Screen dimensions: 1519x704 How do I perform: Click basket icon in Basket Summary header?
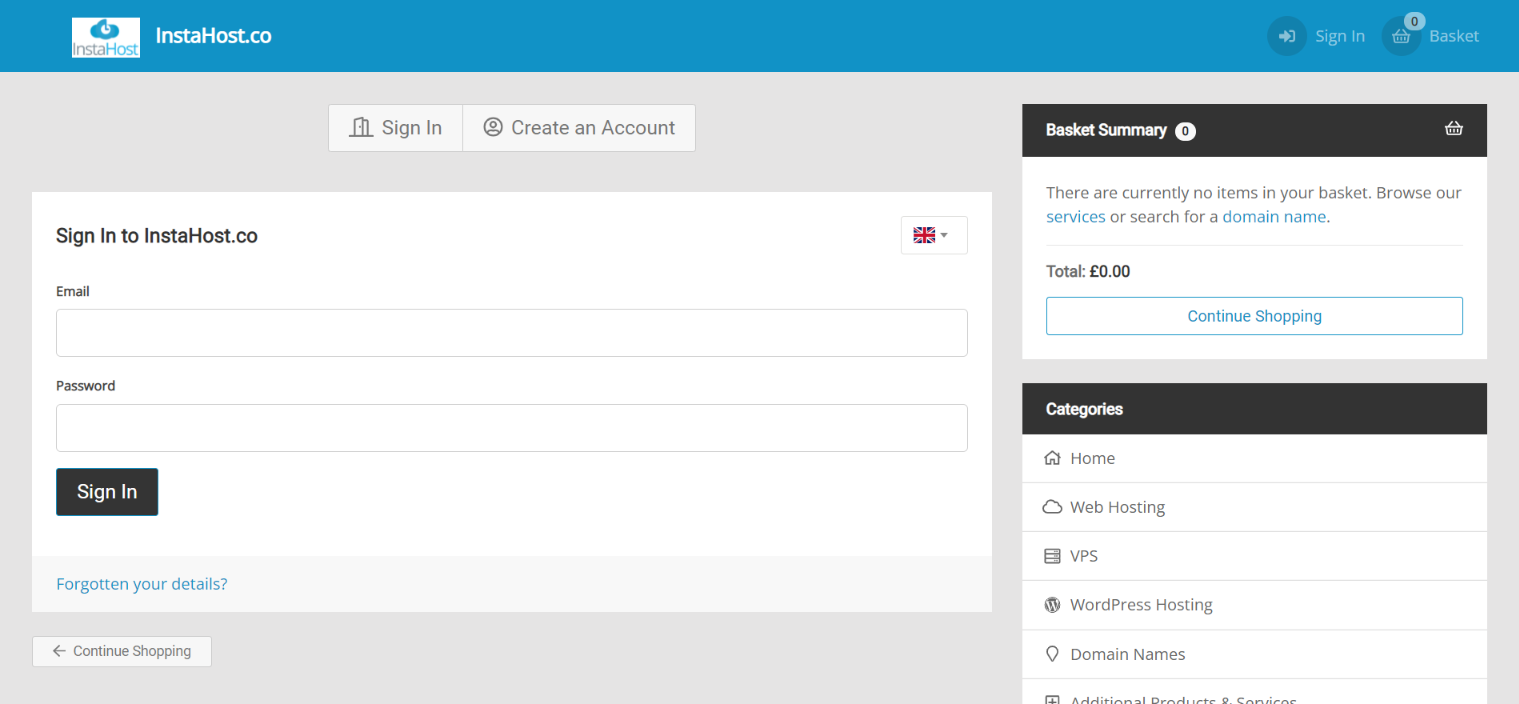(1454, 129)
